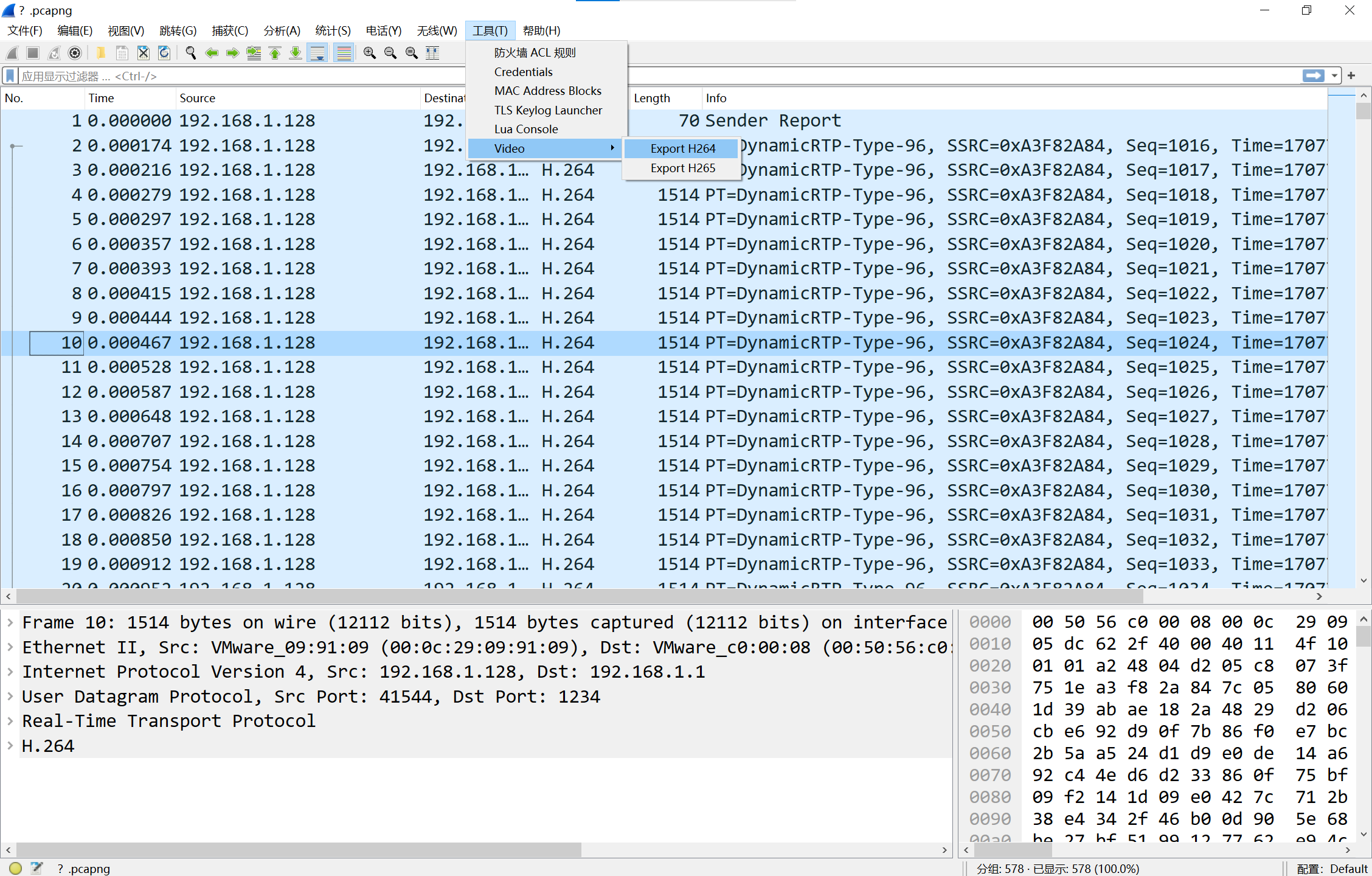This screenshot has width=1372, height=876.
Task: Open the 统计(S) menu
Action: 333,30
